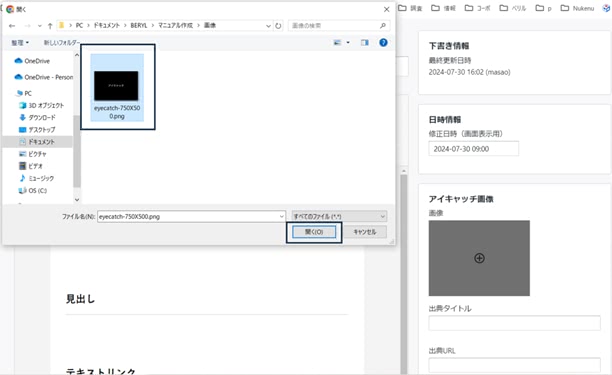Image resolution: width=612 pixels, height=375 pixels.
Task: Open the 整理 menu
Action: [x=20, y=43]
